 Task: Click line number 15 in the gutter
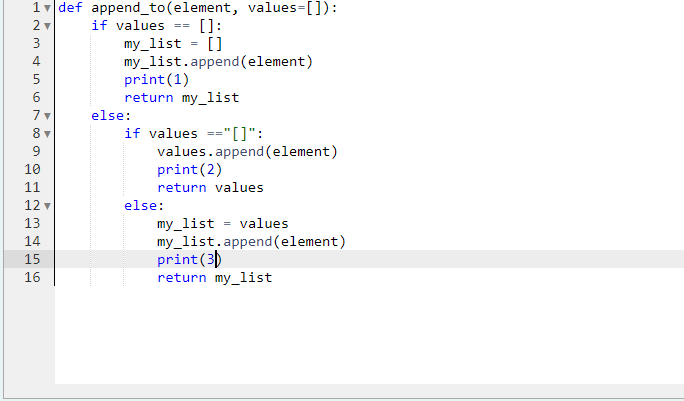[32, 259]
